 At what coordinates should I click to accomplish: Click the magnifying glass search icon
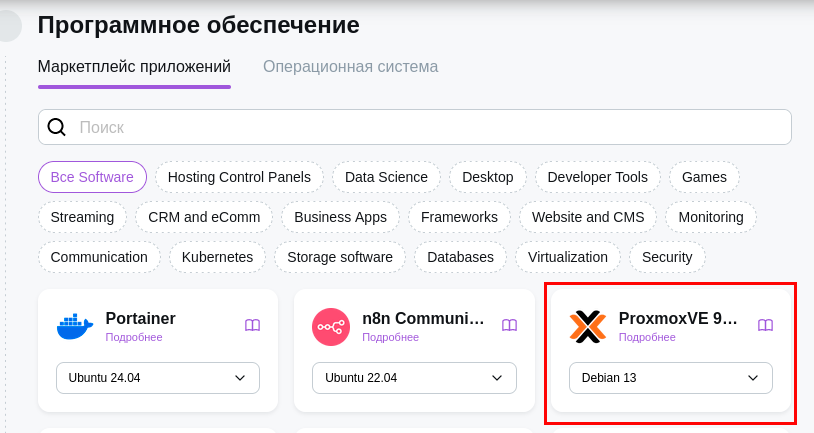coord(57,127)
